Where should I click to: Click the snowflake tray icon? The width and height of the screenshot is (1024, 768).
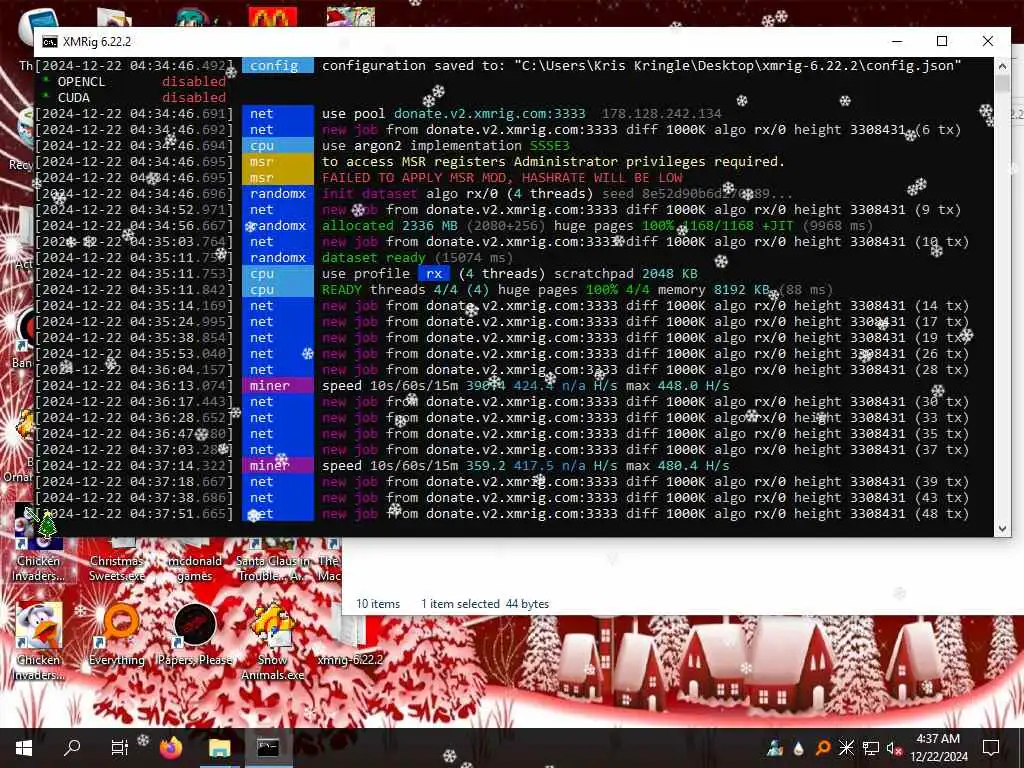(846, 748)
